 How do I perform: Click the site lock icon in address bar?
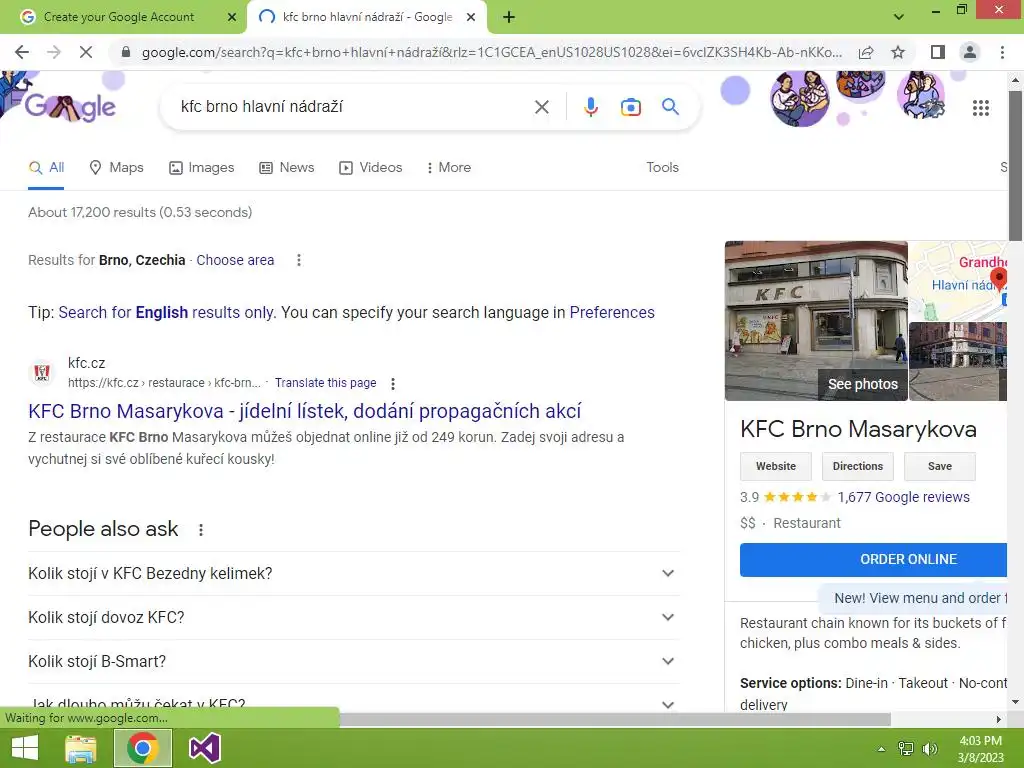[x=126, y=52]
